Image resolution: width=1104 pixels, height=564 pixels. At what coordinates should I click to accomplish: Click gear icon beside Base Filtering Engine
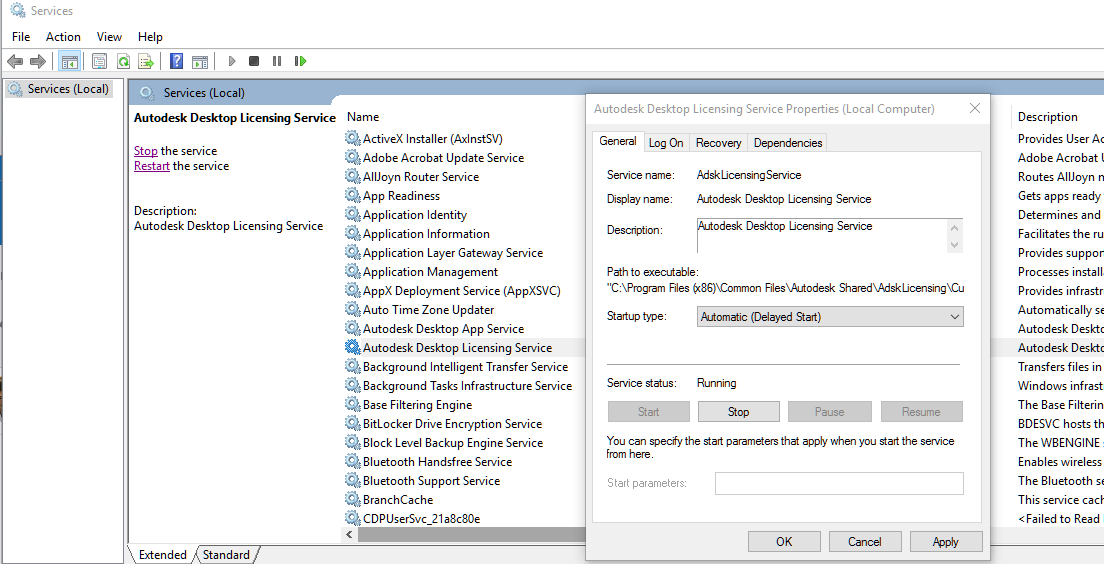click(x=352, y=405)
